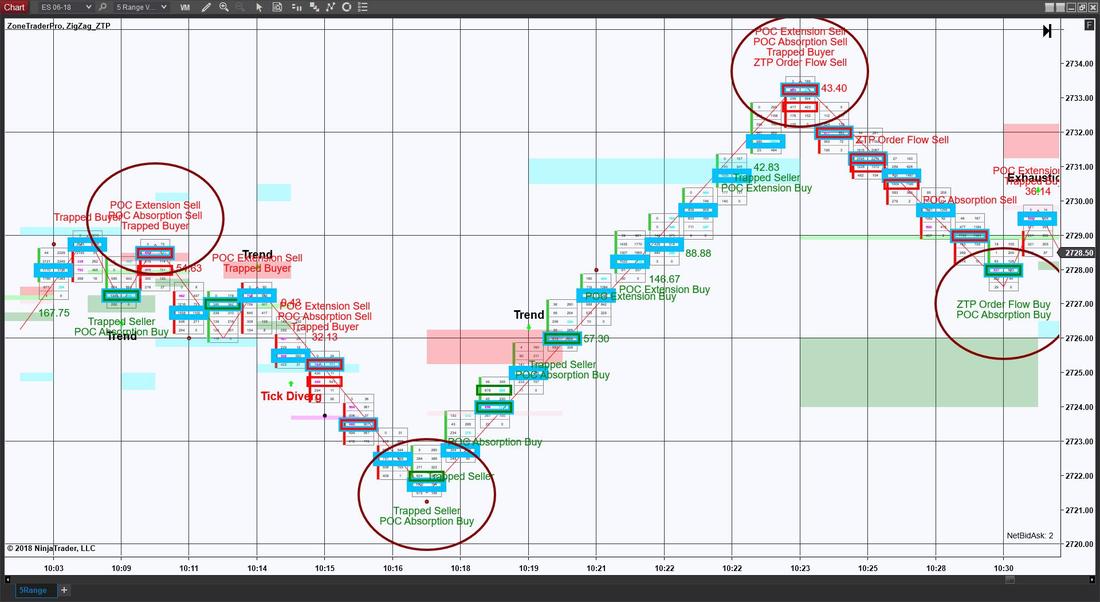Viewport: 1100px width, 602px height.
Task: Click the zoom out magnifier icon
Action: point(240,7)
